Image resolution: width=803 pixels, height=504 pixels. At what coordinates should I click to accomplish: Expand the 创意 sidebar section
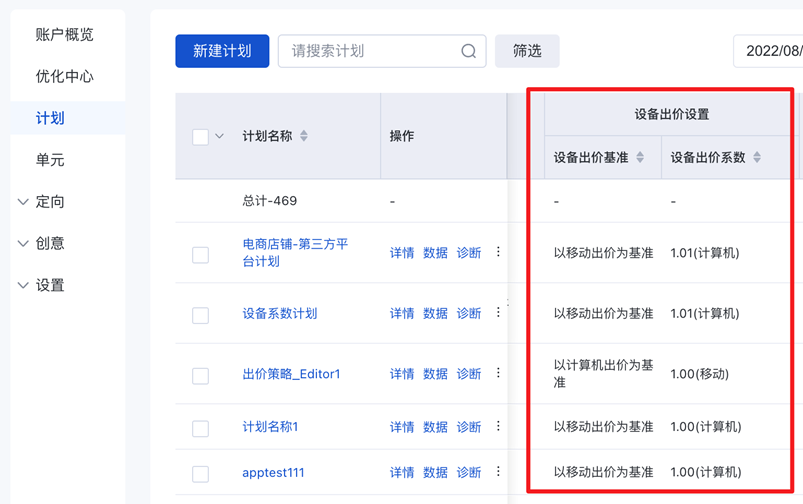point(24,244)
